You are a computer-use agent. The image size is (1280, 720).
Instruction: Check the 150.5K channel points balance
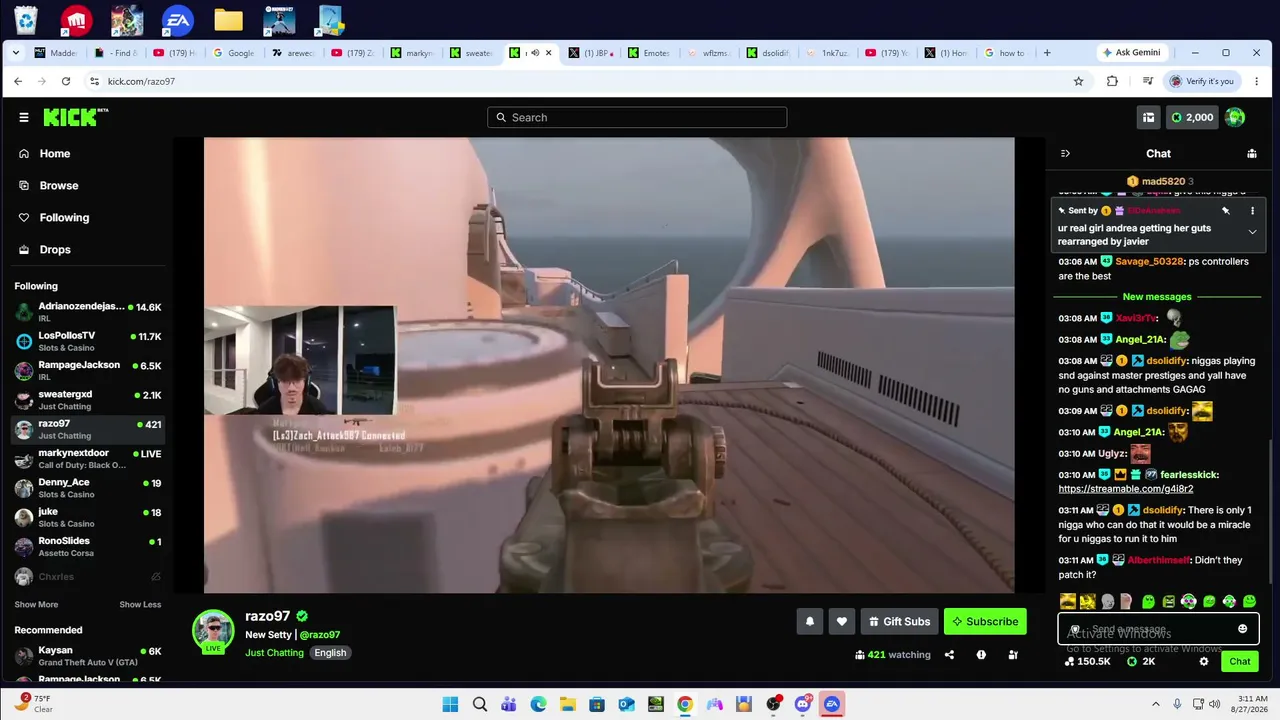(x=1087, y=661)
